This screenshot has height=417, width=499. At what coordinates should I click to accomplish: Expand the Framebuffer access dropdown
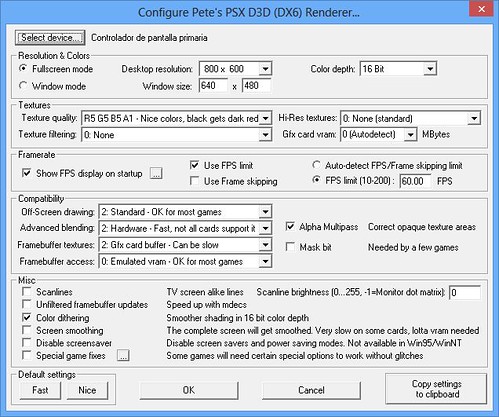coord(185,261)
